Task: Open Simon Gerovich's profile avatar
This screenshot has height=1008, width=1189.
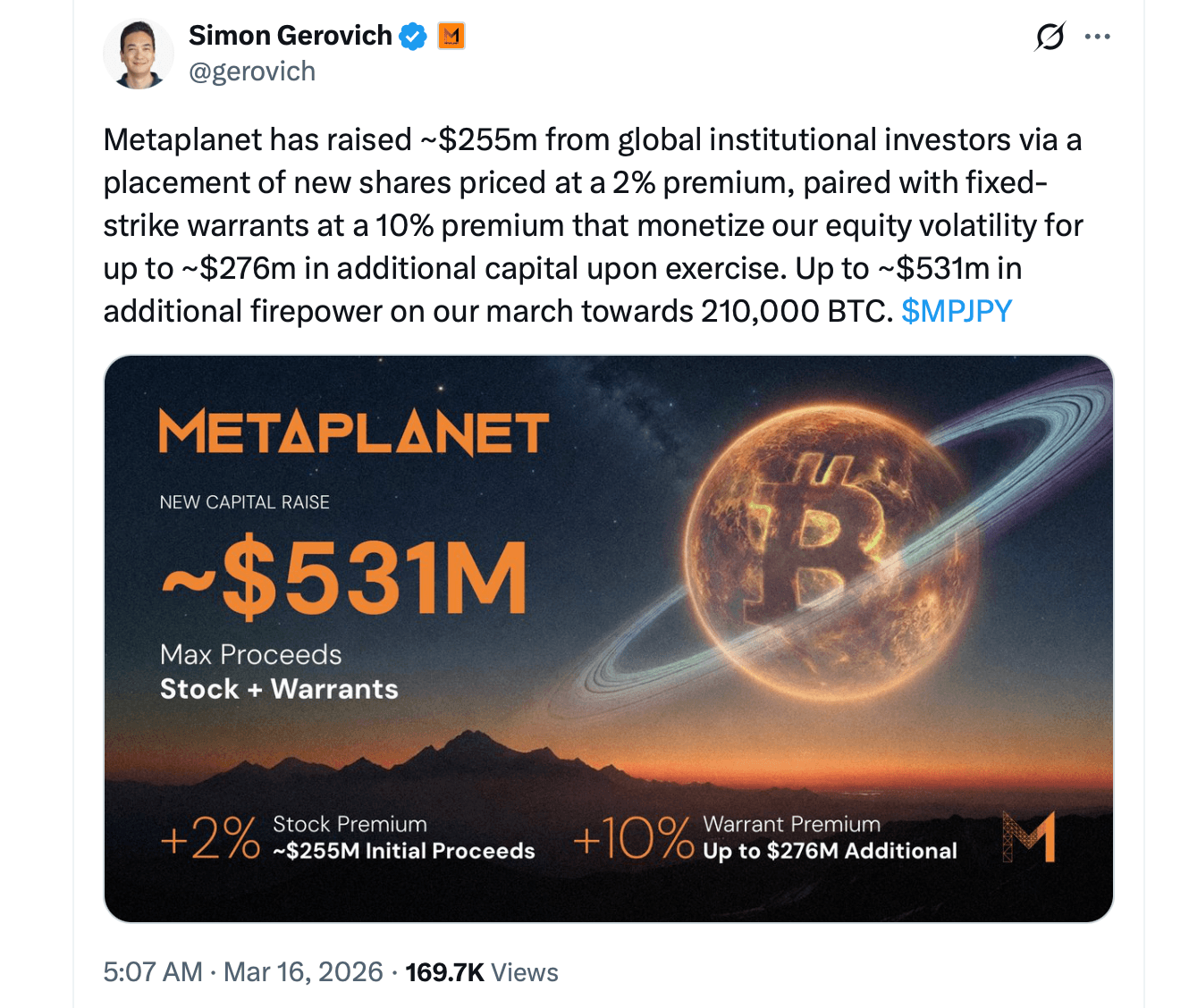Action: (139, 54)
